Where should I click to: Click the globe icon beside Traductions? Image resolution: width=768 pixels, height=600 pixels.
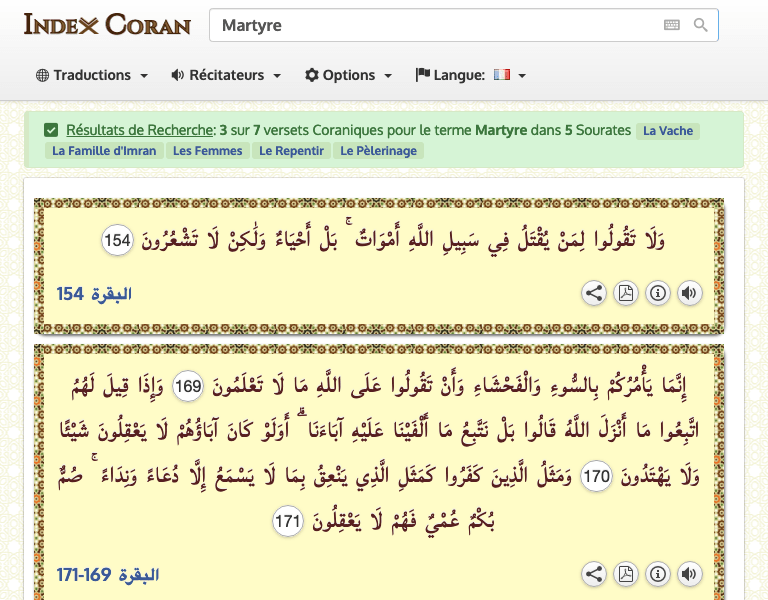point(43,75)
